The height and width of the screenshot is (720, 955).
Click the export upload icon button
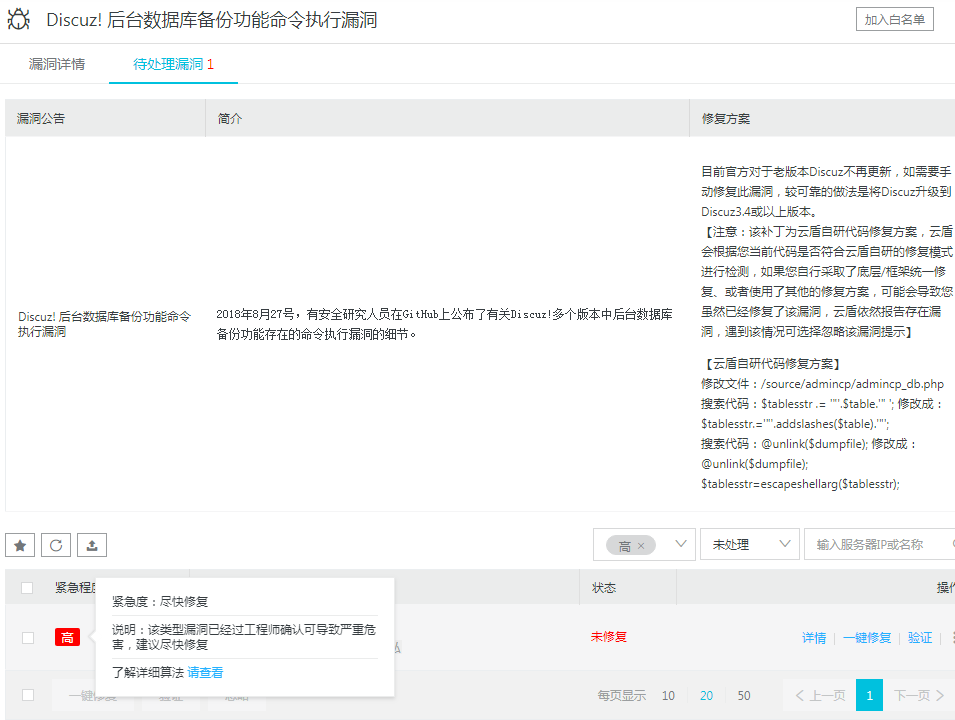click(92, 545)
